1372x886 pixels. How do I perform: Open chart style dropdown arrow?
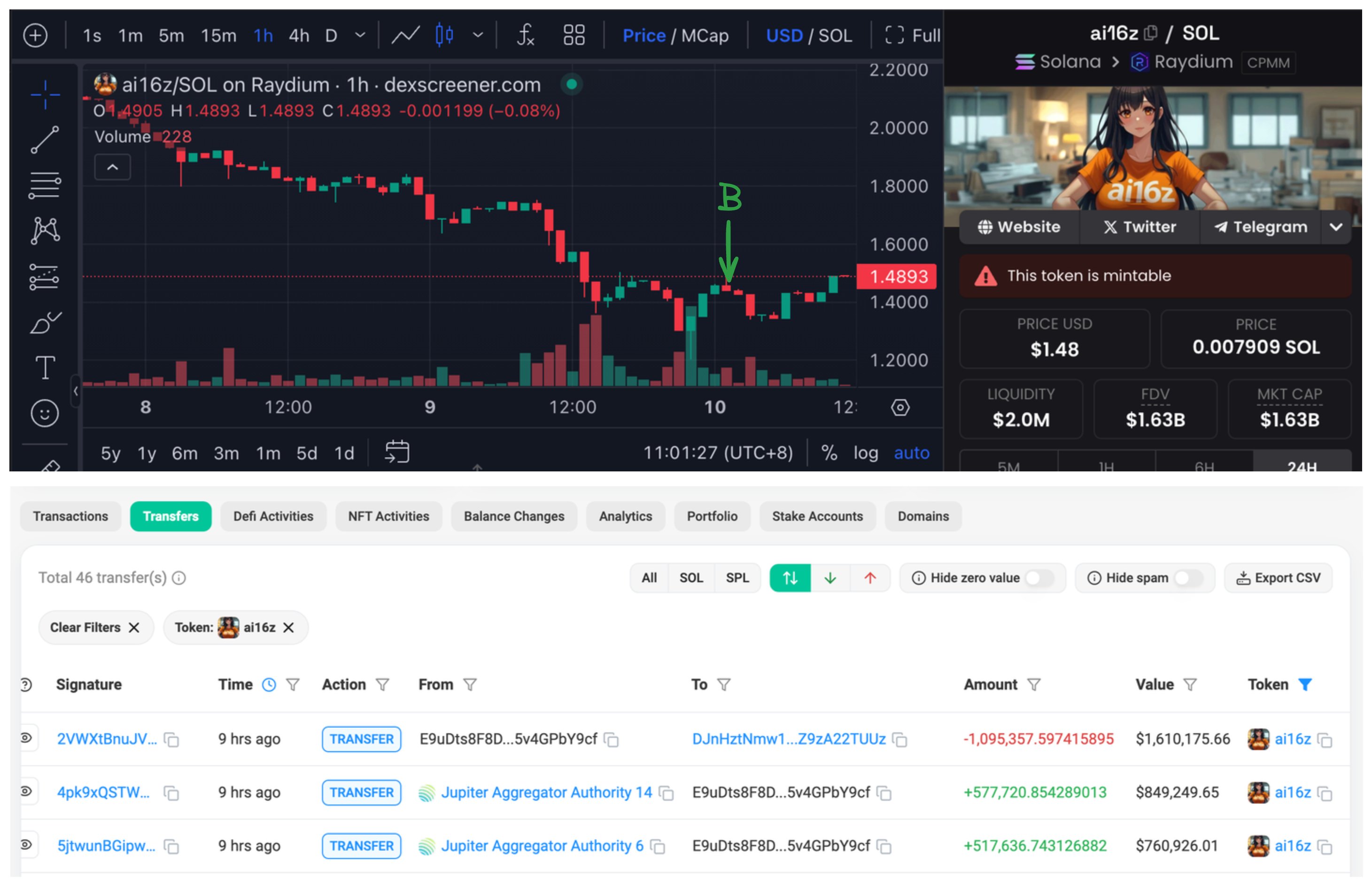pos(478,36)
